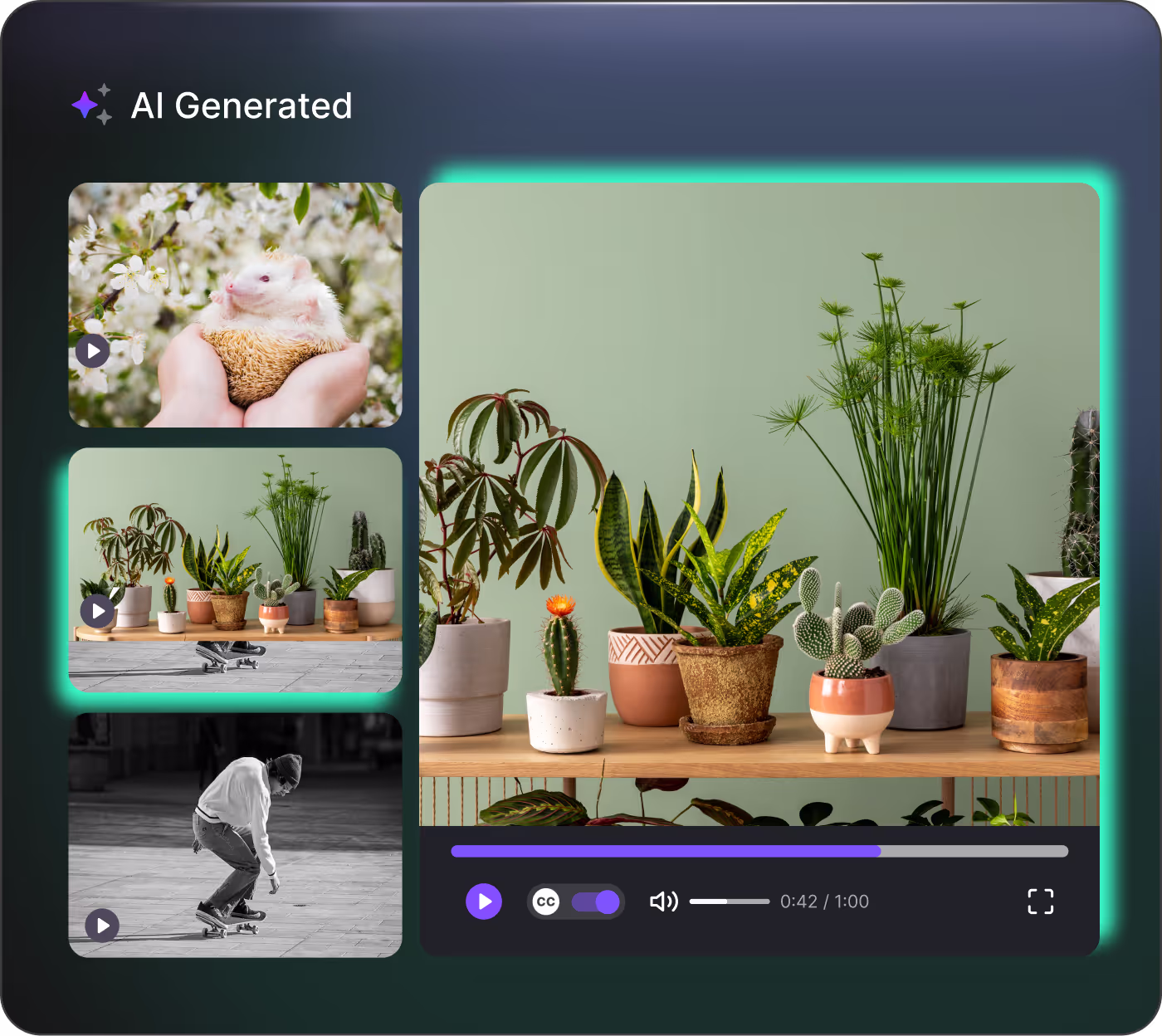Click the main plants video preview
Image resolution: width=1162 pixels, height=1036 pixels.
759,504
